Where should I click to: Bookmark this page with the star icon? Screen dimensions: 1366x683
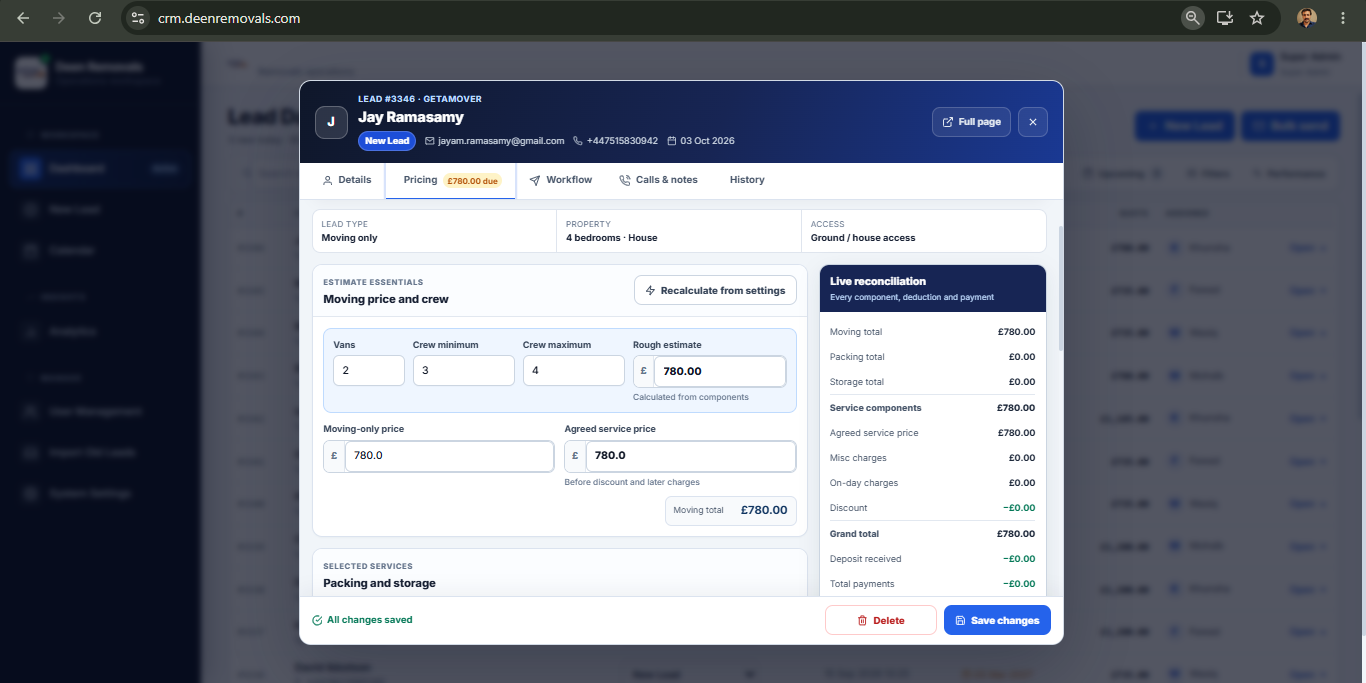1257,17
